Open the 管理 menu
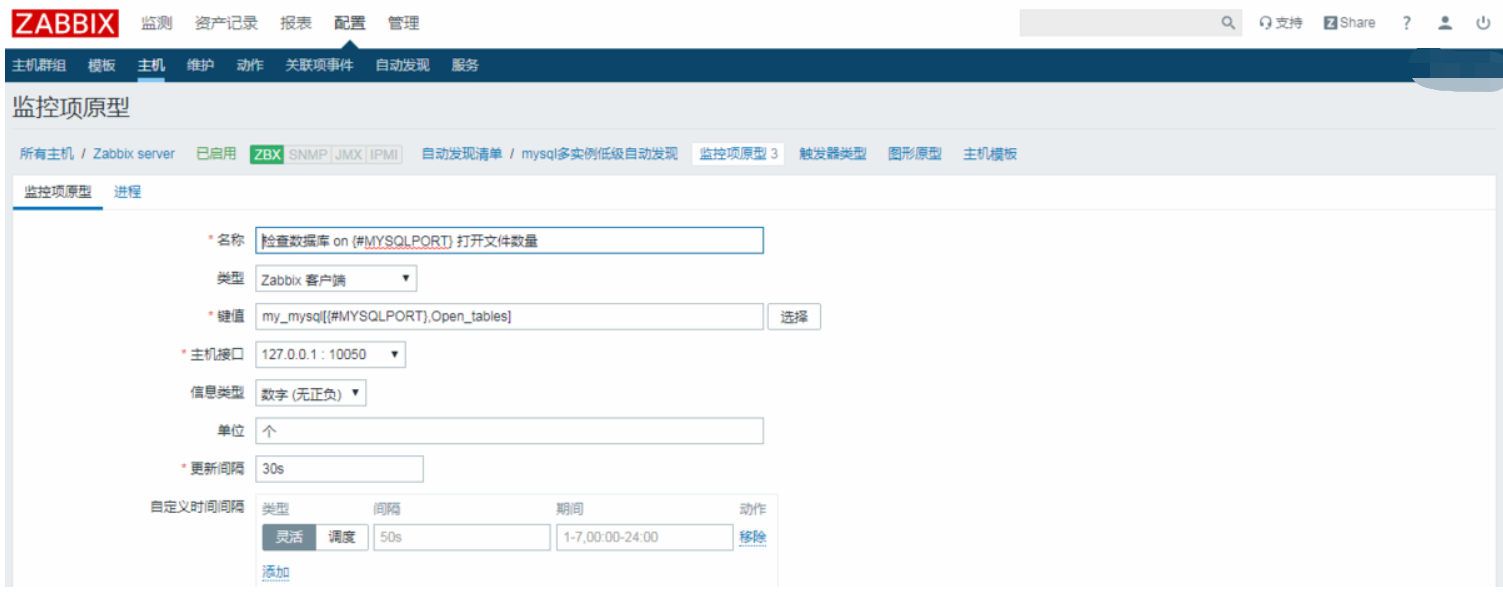The width and height of the screenshot is (1503, 609). 404,23
